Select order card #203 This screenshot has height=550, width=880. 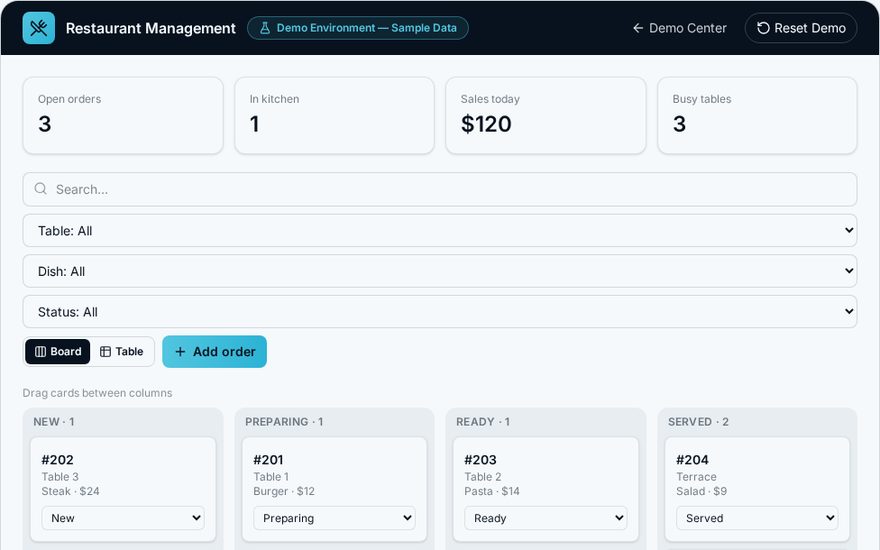tap(546, 489)
